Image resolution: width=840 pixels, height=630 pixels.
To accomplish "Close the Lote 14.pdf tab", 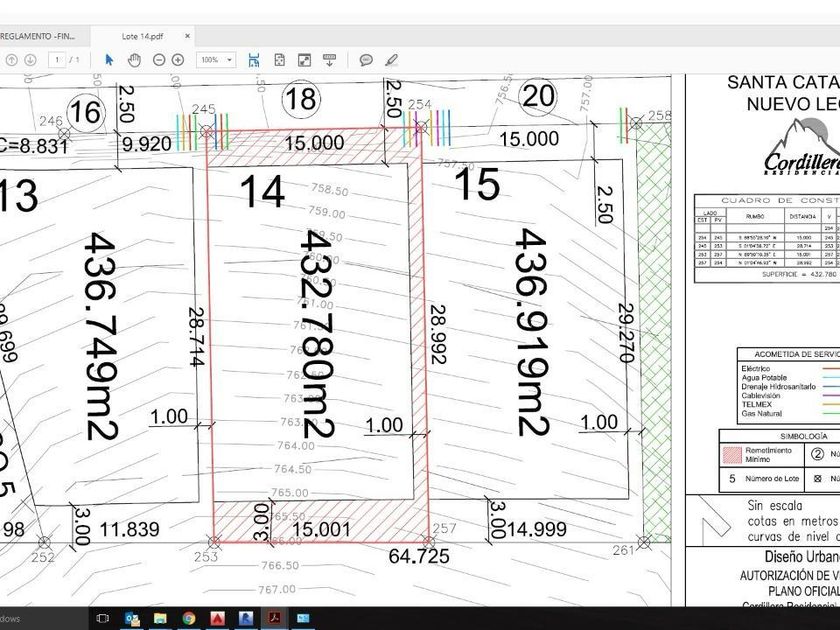I will click(187, 36).
